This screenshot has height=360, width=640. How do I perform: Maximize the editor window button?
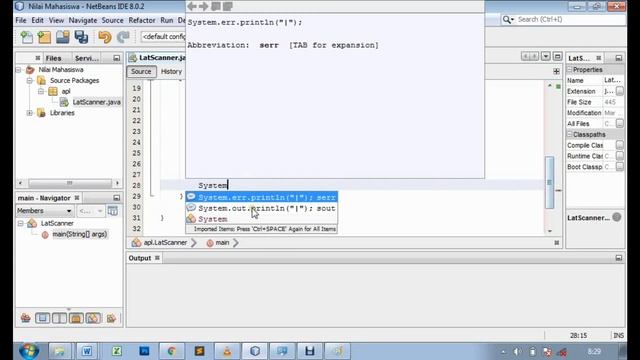click(558, 56)
